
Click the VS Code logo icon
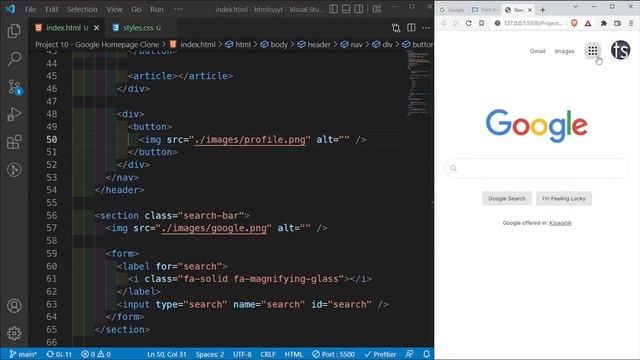10,9
